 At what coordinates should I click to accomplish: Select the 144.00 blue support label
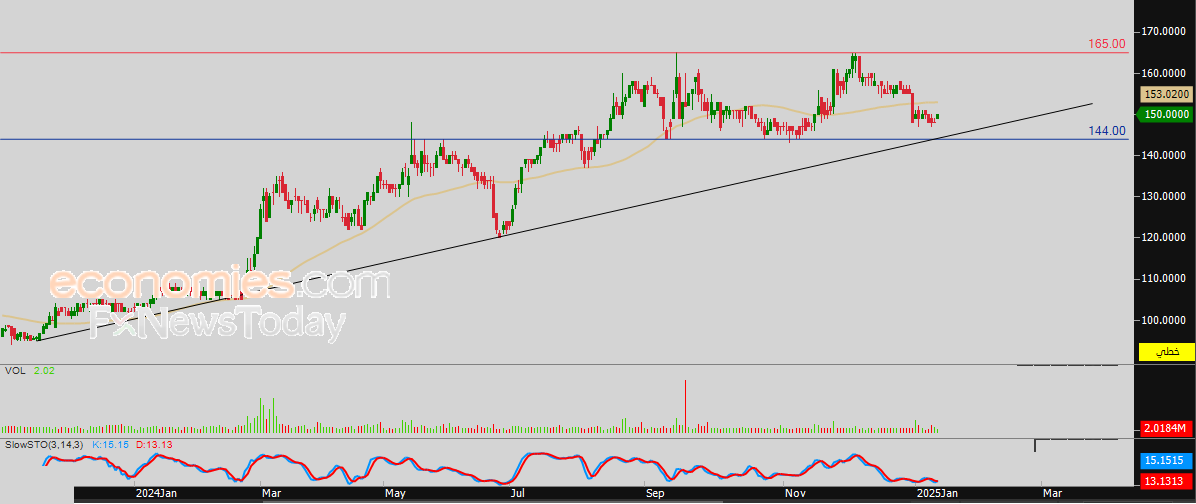point(1107,131)
